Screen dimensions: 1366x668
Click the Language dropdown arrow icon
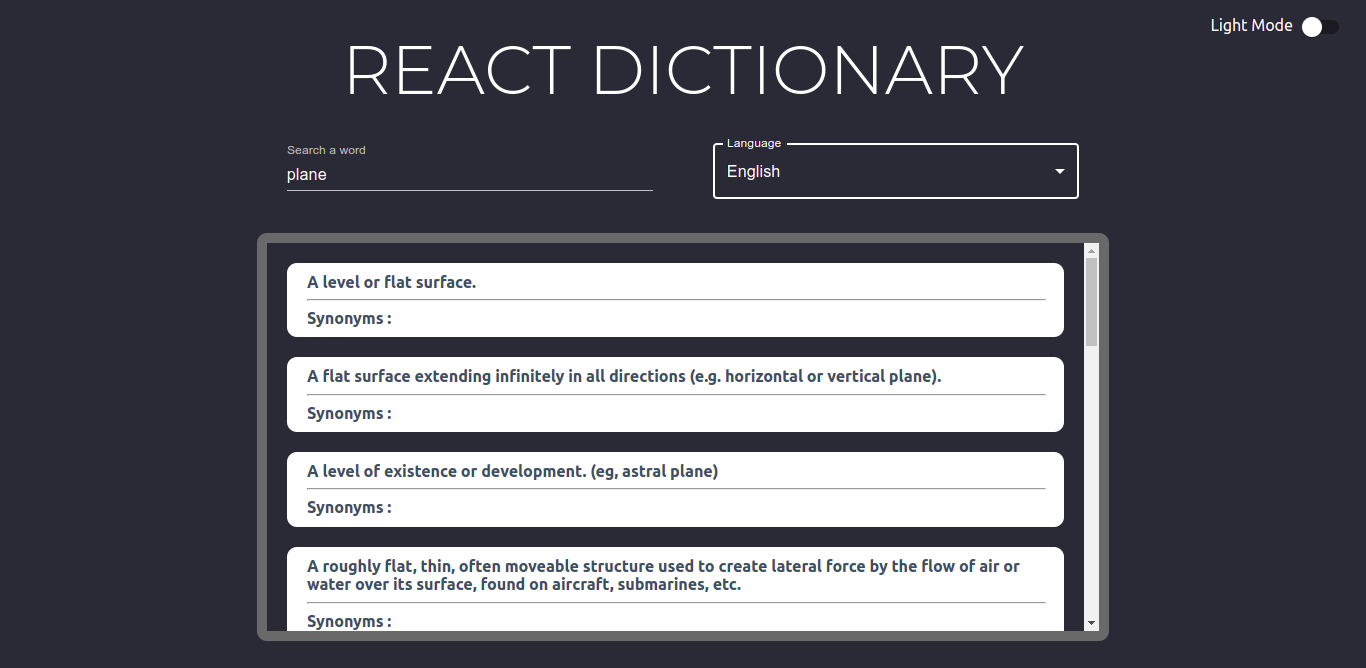(x=1059, y=172)
